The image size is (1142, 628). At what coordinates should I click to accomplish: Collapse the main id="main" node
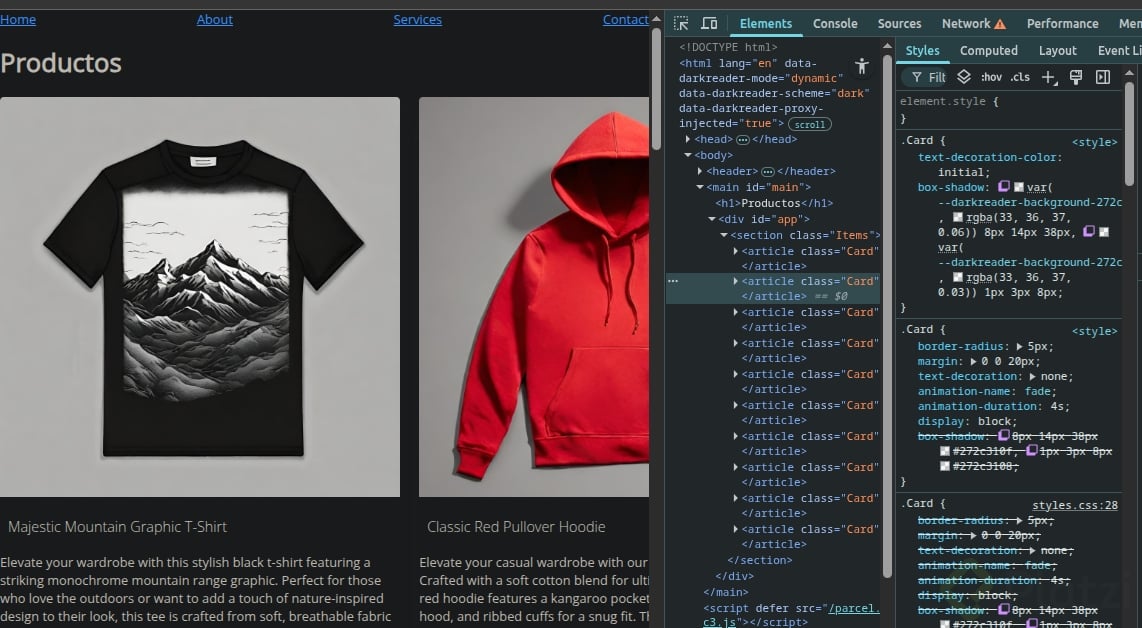tap(700, 187)
